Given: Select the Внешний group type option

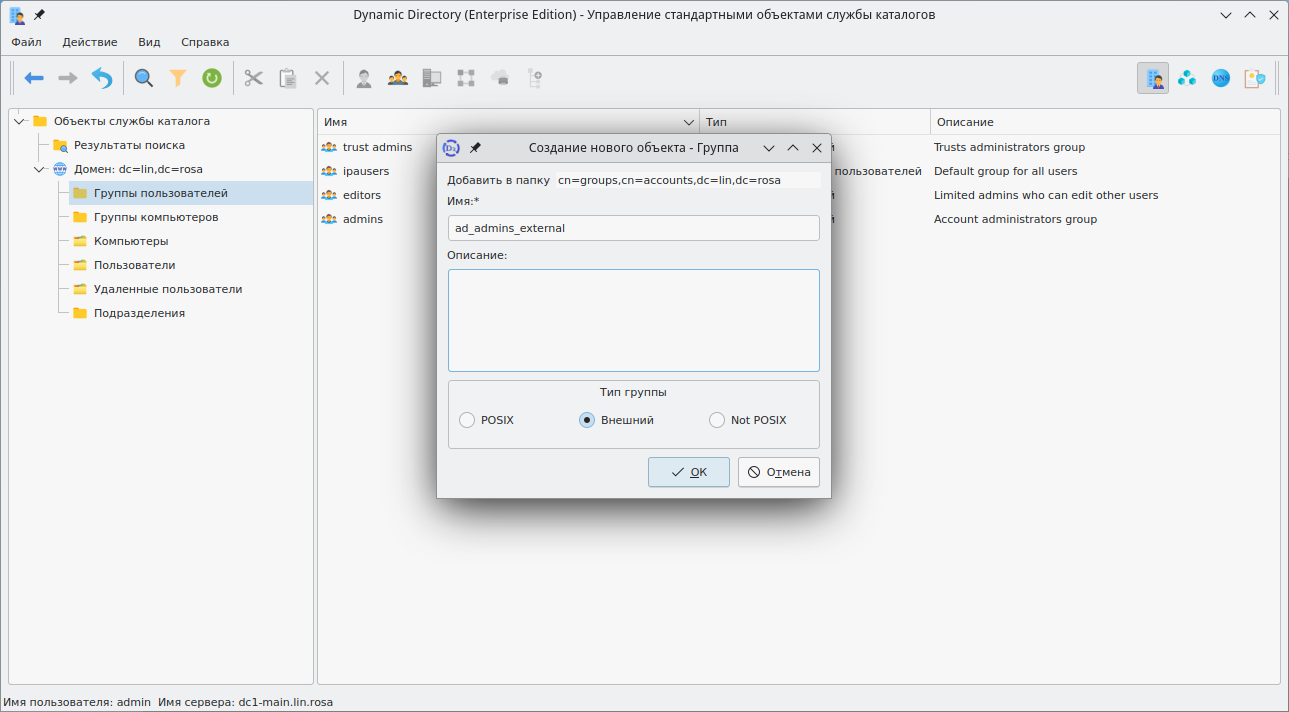Looking at the screenshot, I should [587, 420].
